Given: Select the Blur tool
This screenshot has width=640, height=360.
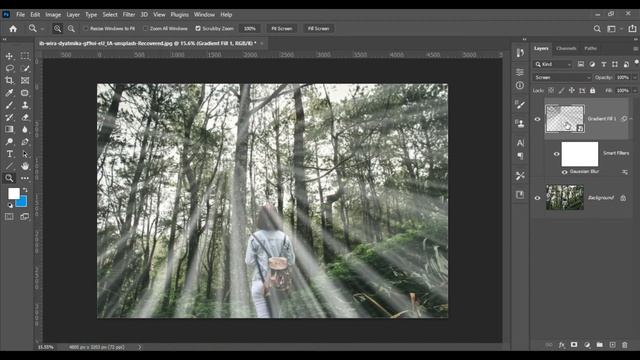Looking at the screenshot, I should pos(25,129).
